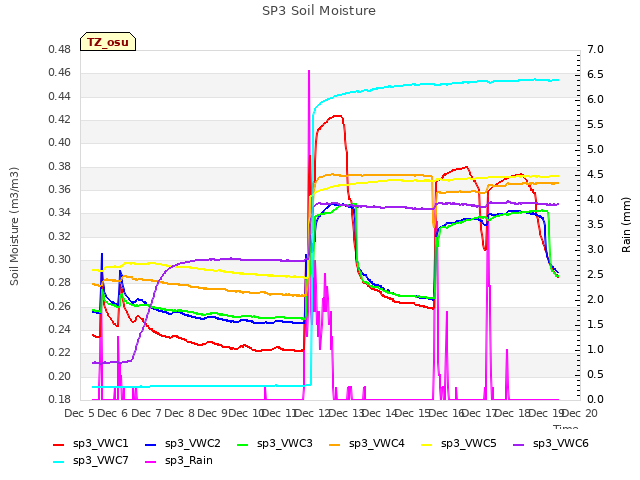The width and height of the screenshot is (640, 480).
Task: Select the sp3_VWC7 legend label
Action: tap(100, 461)
